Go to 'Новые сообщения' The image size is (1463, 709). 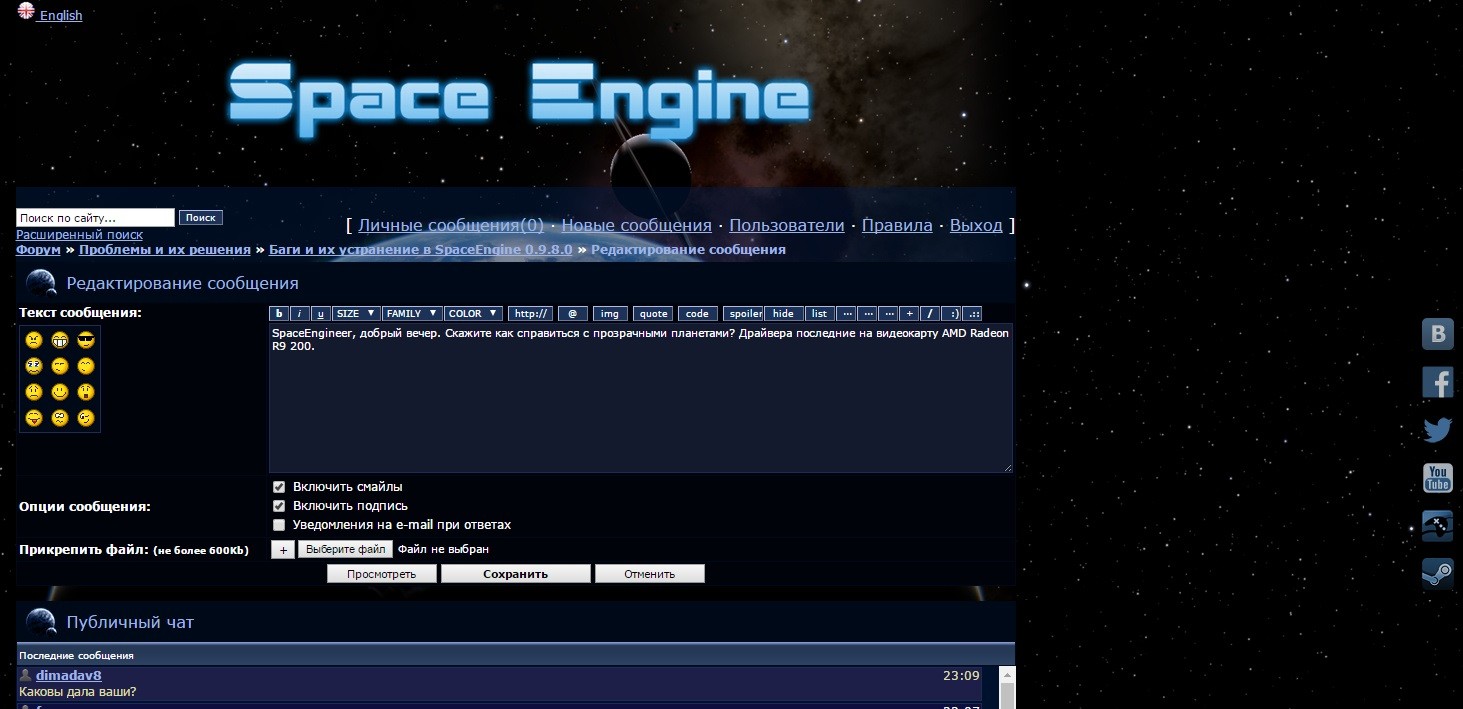[637, 226]
